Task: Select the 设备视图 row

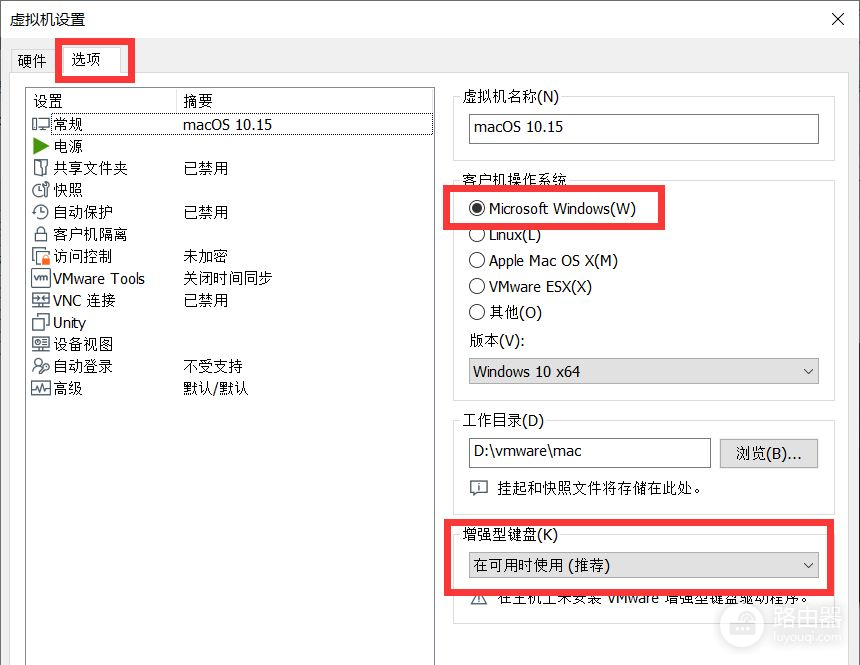Action: [231, 344]
